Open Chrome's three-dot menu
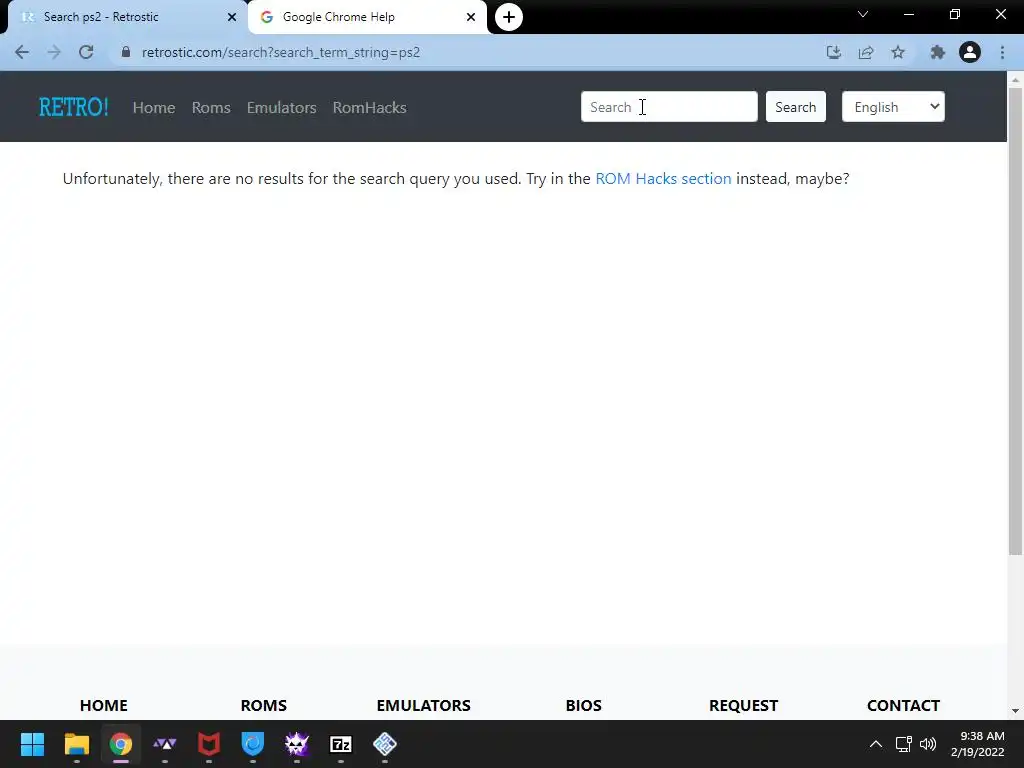The image size is (1024, 768). click(x=1002, y=52)
